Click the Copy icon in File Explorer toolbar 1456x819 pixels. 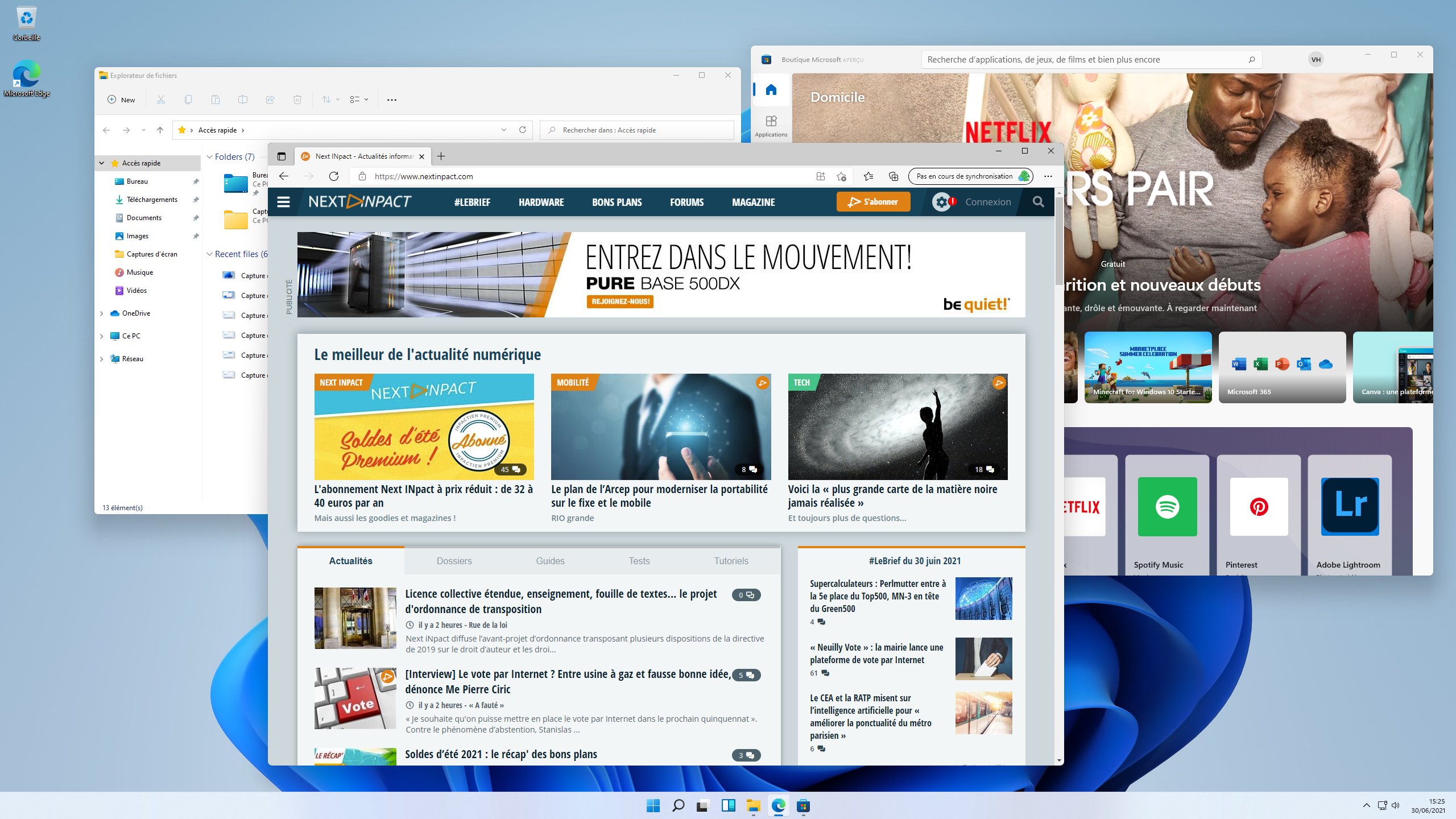188,100
